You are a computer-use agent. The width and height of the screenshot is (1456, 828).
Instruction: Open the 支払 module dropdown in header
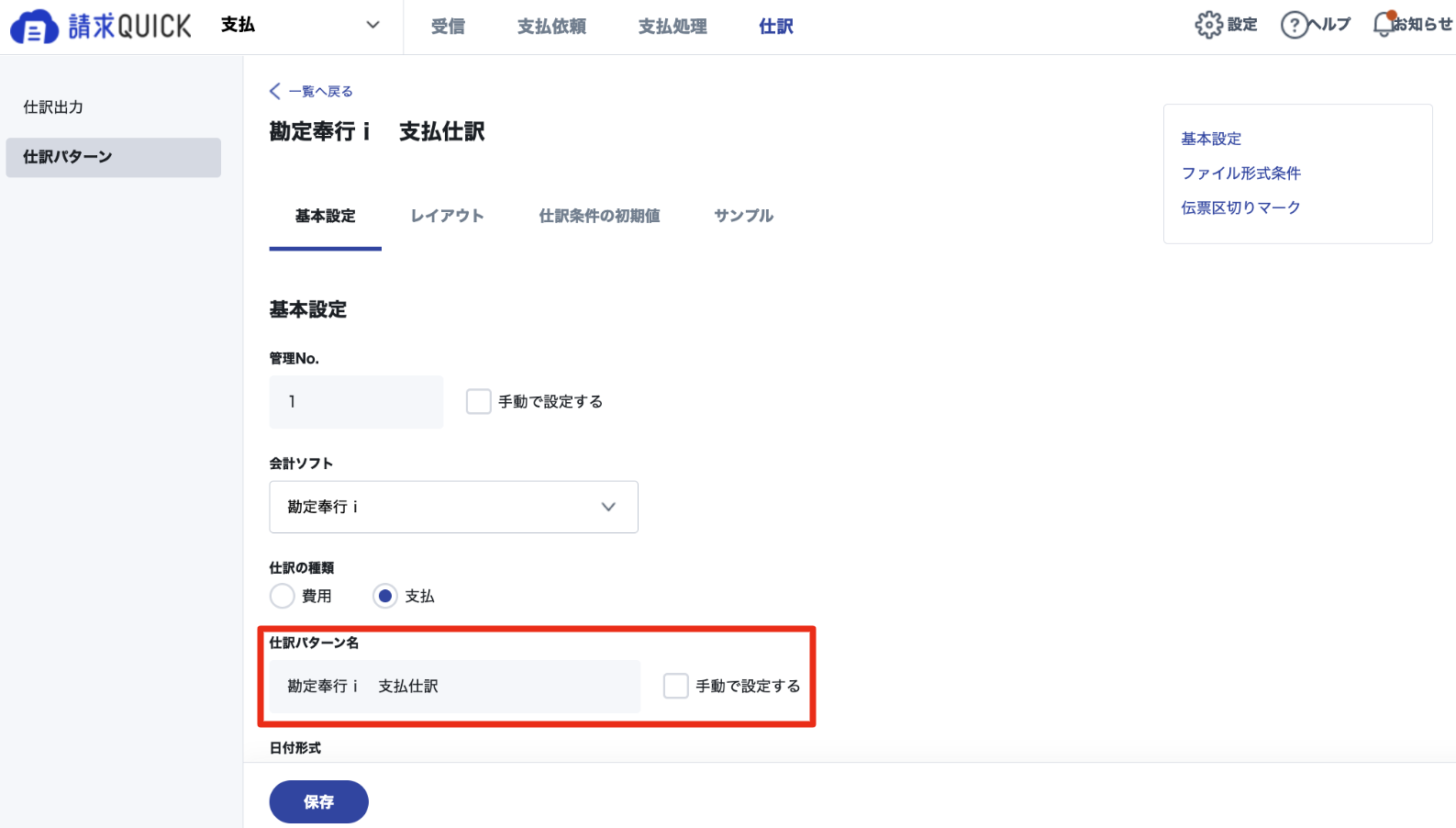click(x=300, y=25)
